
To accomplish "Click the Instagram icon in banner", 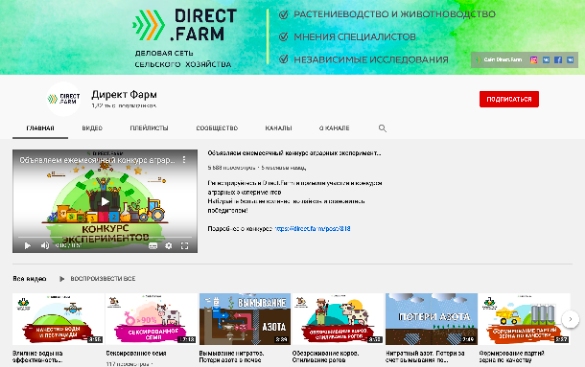I will pos(534,60).
